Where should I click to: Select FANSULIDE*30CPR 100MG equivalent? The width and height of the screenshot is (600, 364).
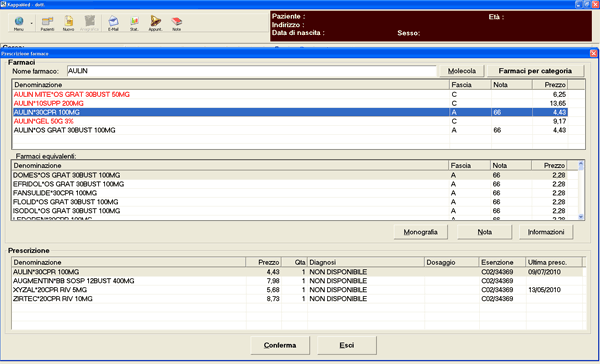point(289,193)
